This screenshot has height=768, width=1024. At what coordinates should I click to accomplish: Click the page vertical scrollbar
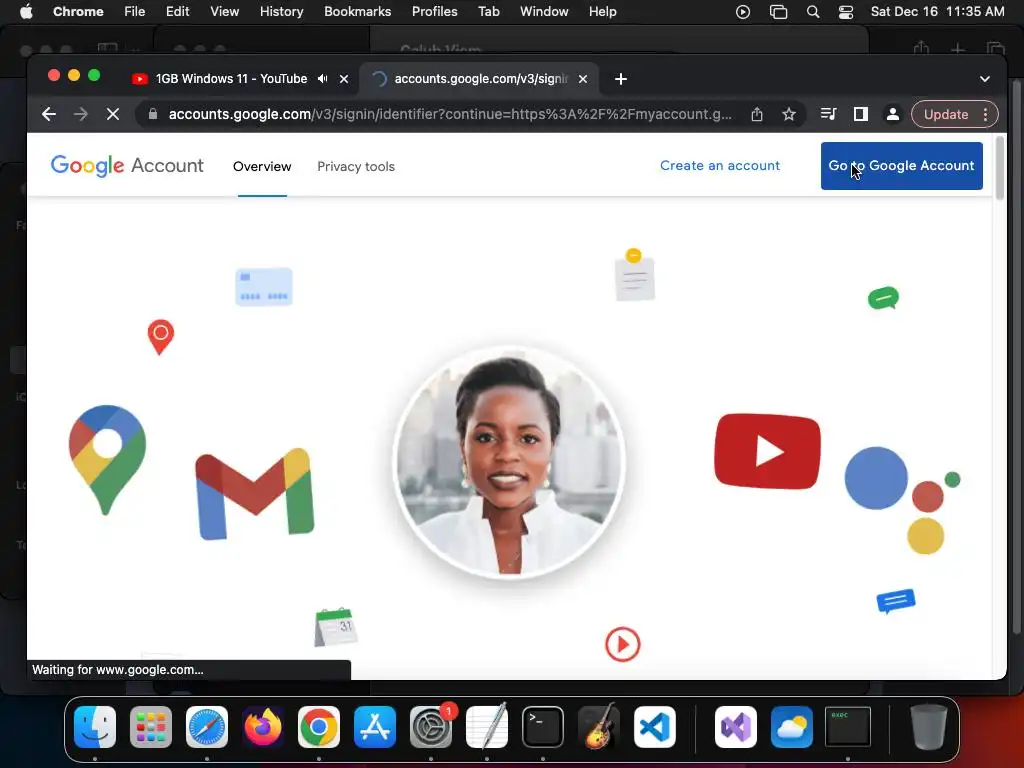click(x=1000, y=169)
